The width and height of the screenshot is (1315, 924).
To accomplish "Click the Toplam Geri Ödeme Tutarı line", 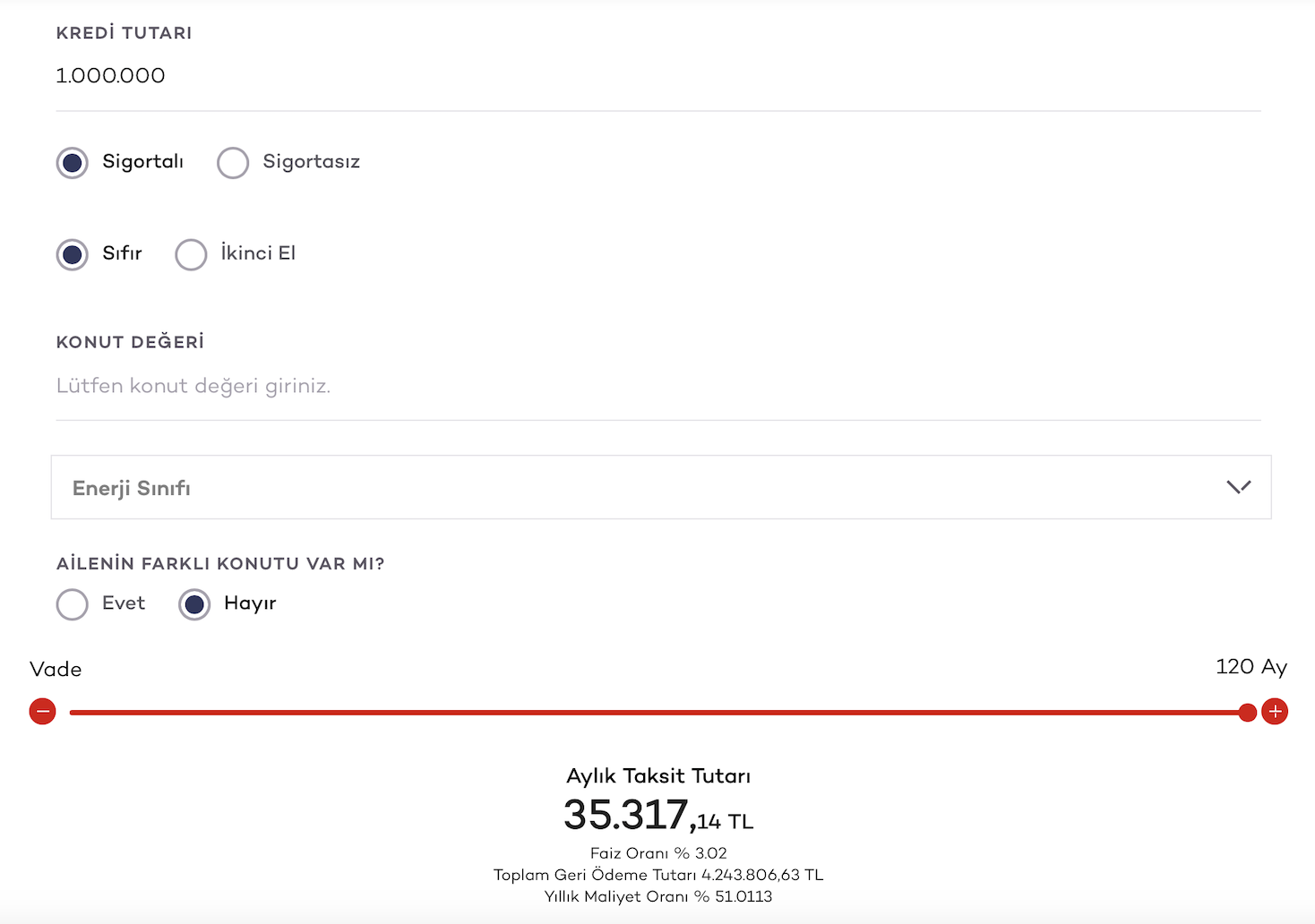I will (658, 875).
